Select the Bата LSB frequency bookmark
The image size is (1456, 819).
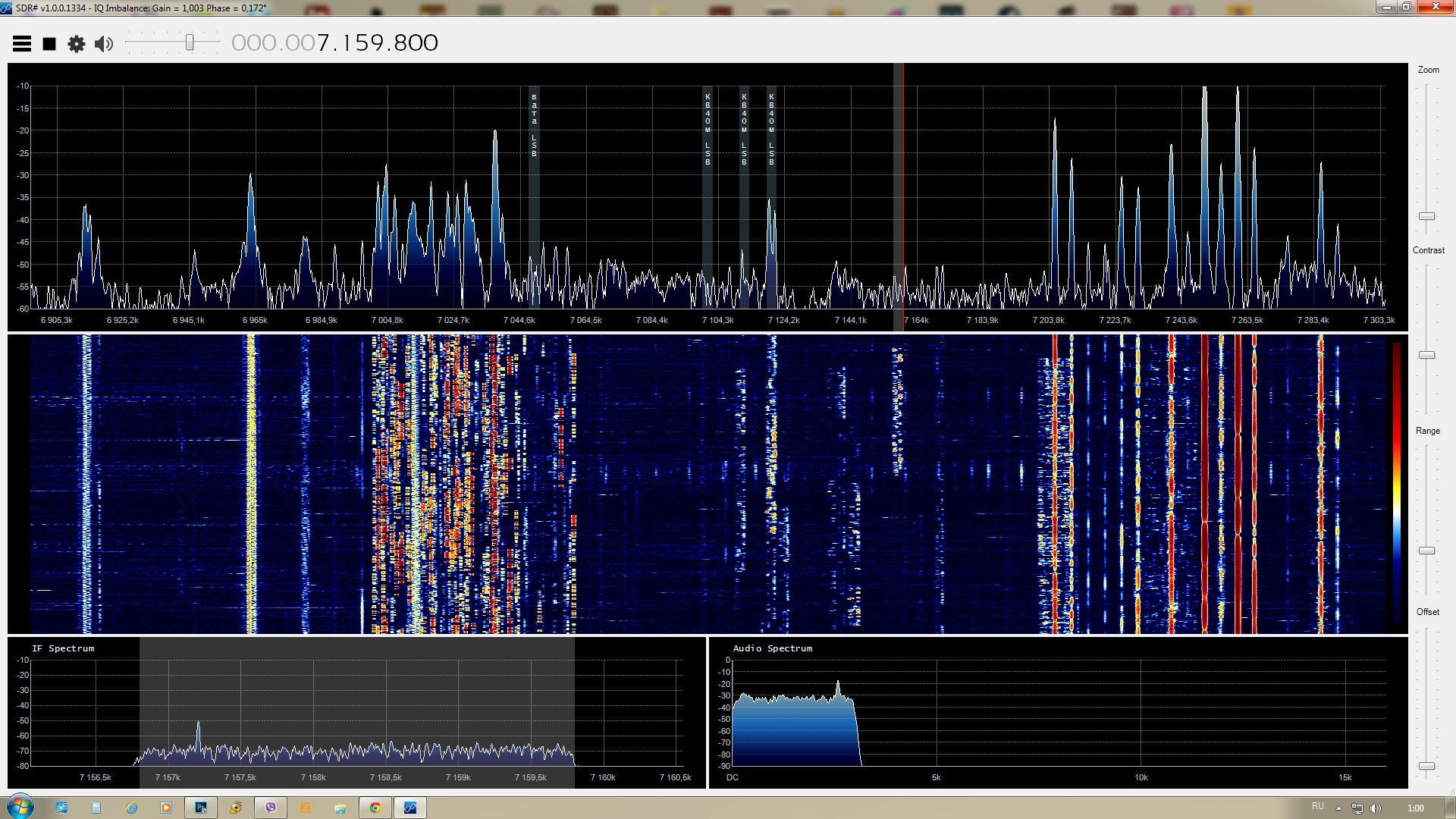(534, 125)
